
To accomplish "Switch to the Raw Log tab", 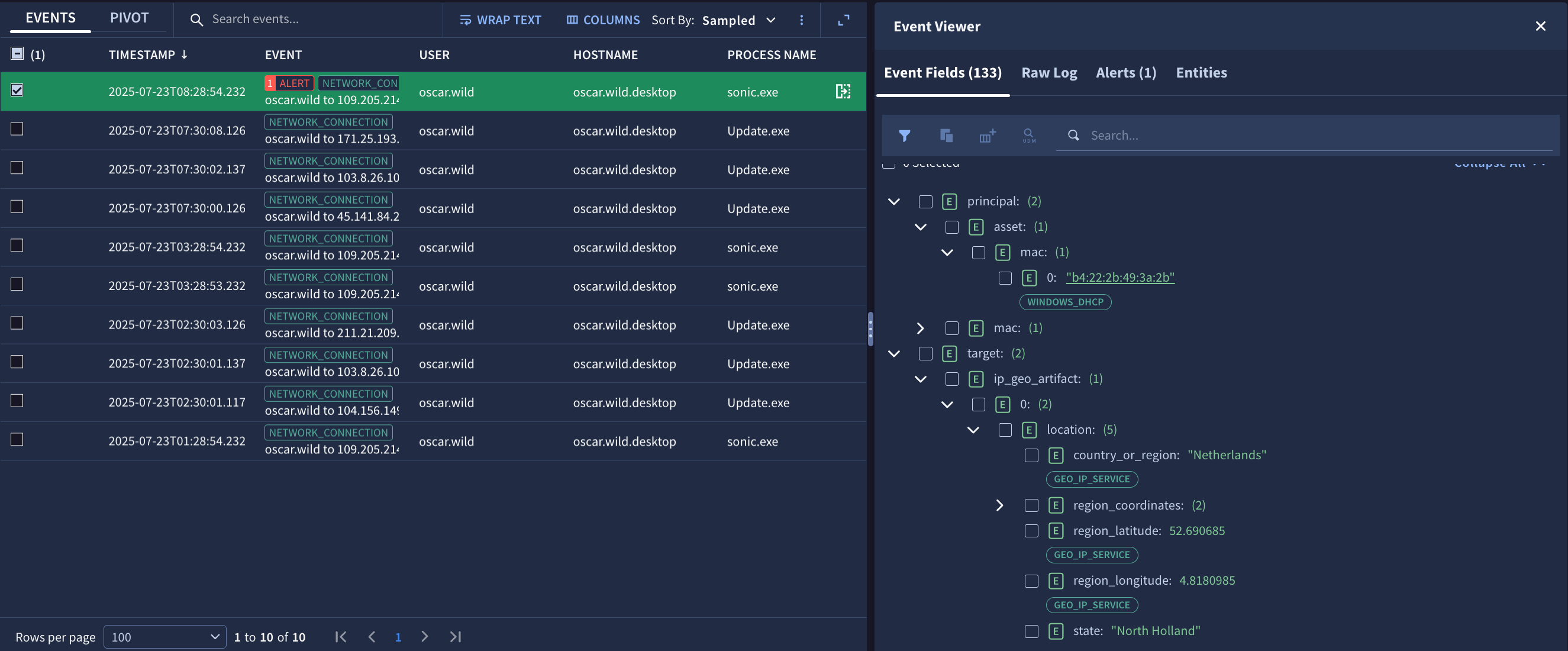I will click(1048, 72).
